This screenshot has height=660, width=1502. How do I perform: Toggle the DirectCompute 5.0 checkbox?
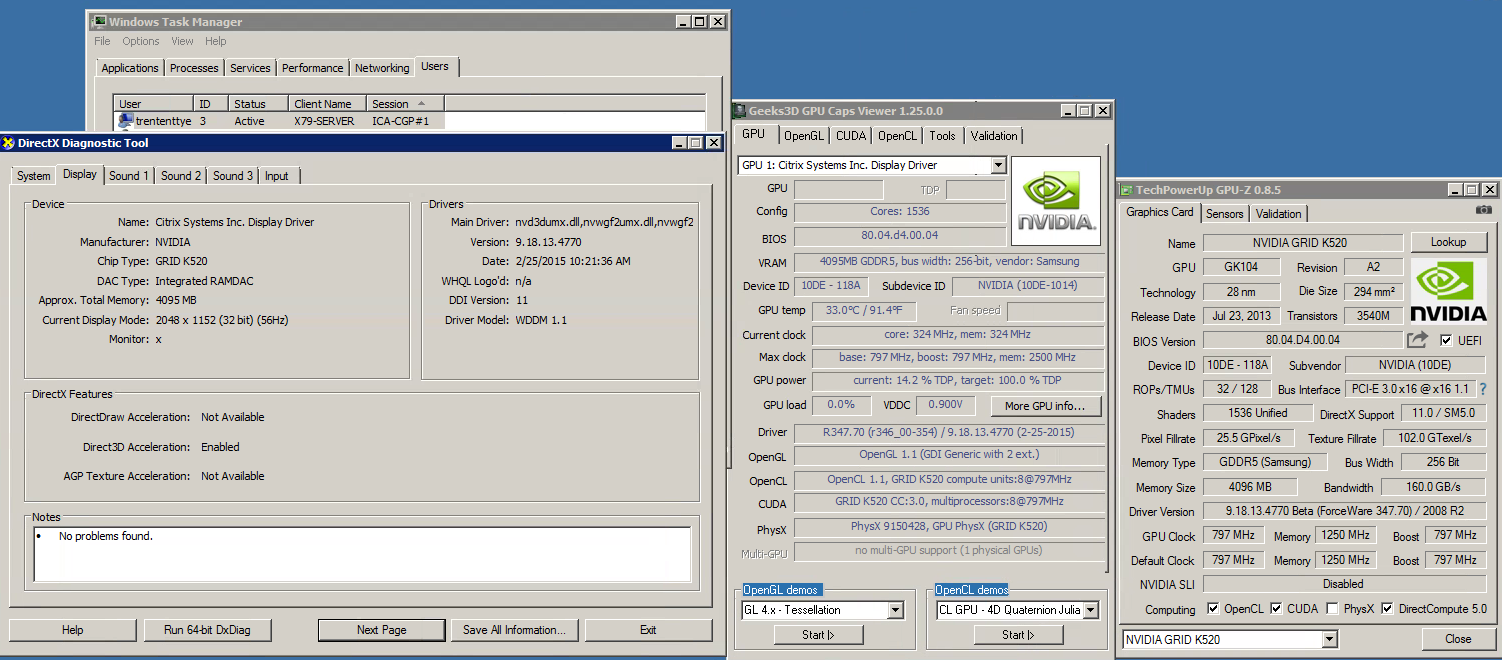click(x=1387, y=608)
